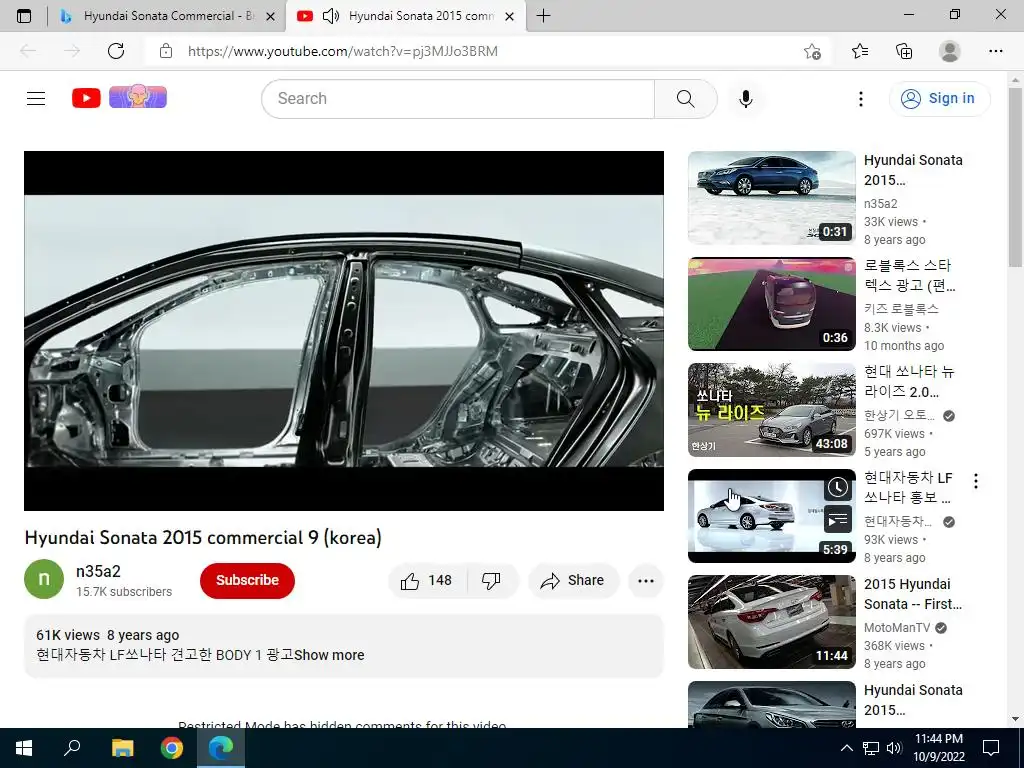Click Microsoft Edge taskbar icon
Viewport: 1024px width, 768px height.
pyautogui.click(x=221, y=748)
